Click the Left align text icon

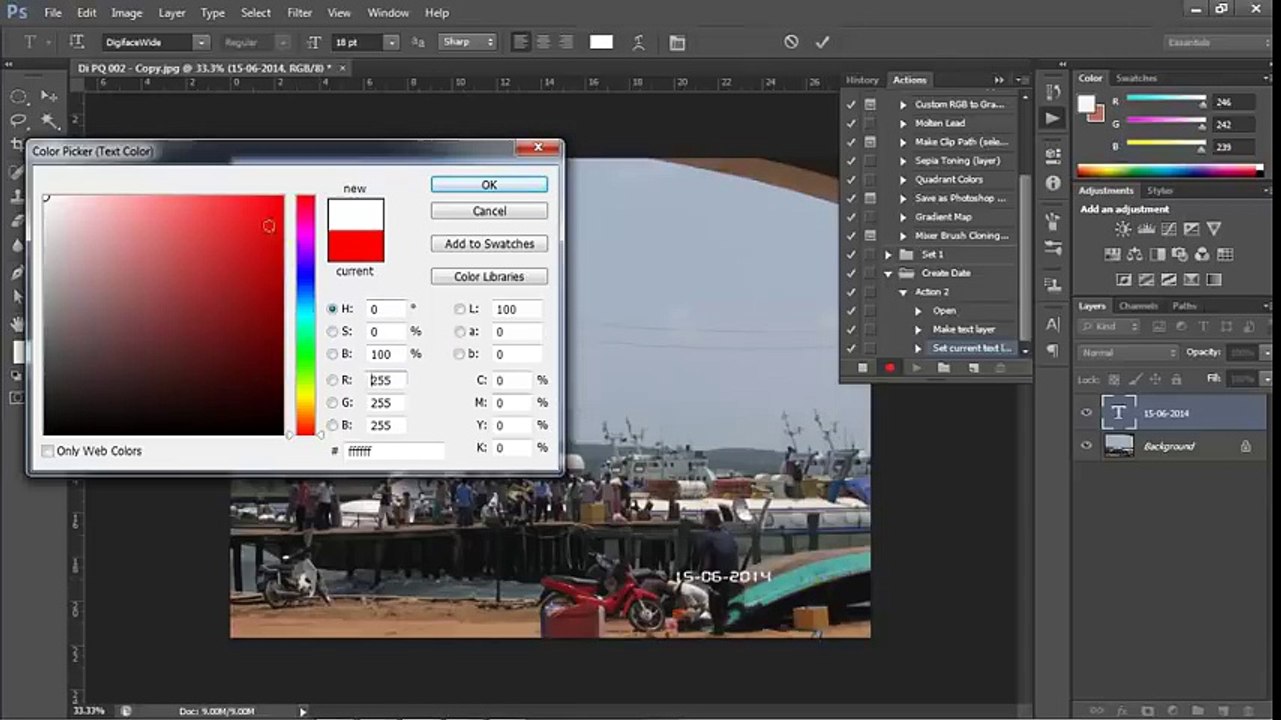[520, 42]
